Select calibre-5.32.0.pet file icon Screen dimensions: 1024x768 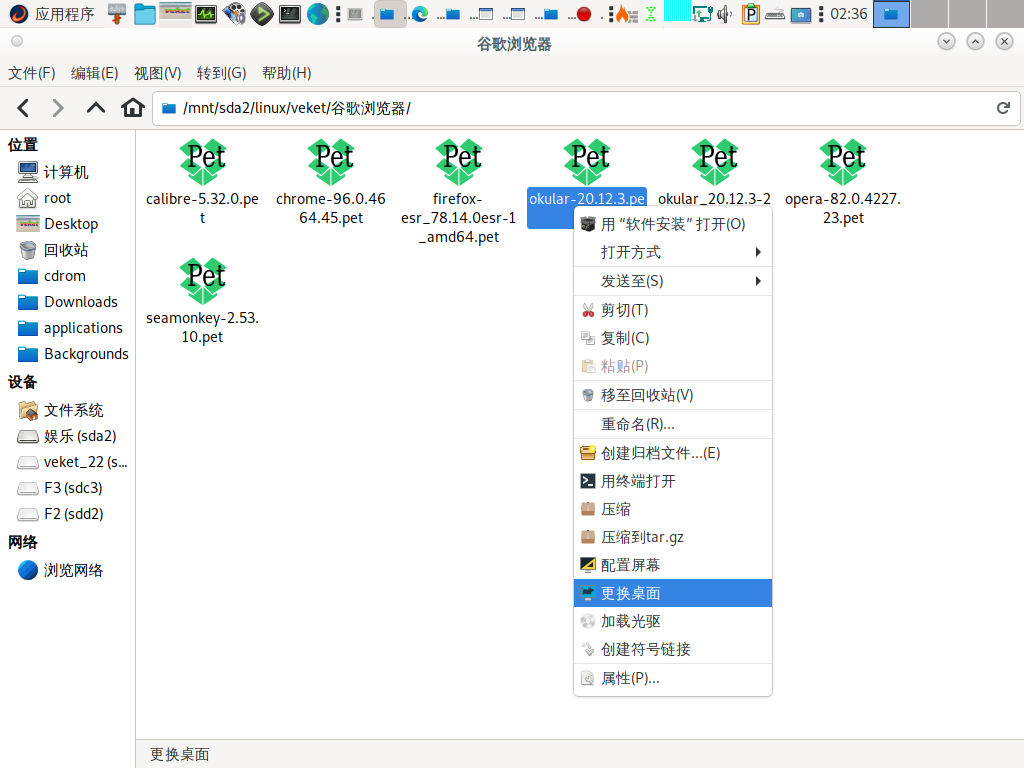[202, 161]
